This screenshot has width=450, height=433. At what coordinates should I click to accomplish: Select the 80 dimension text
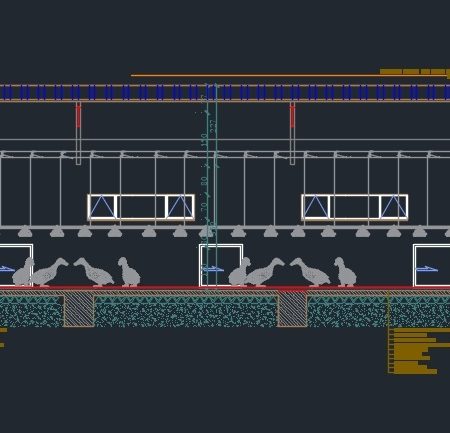pos(204,181)
